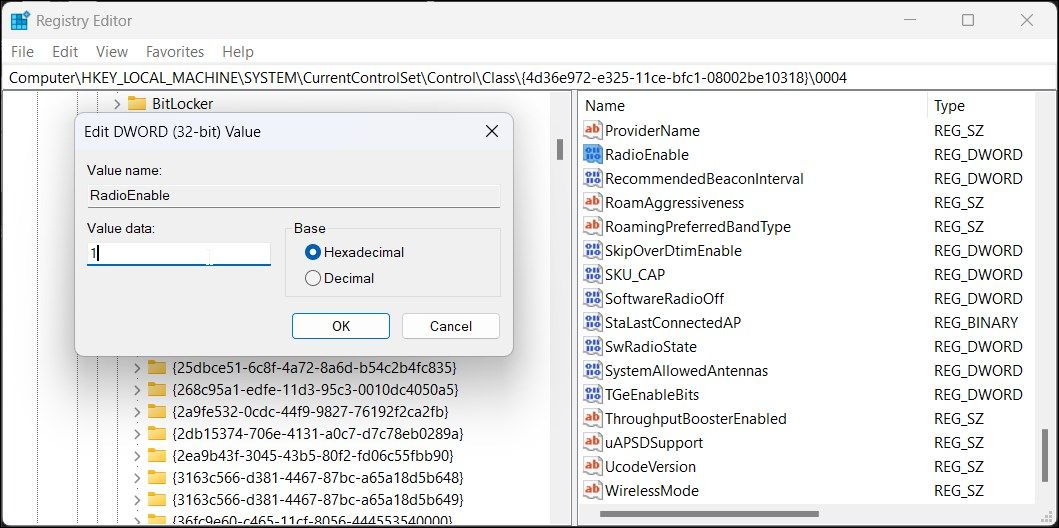Screen dimensions: 1059x528
Task: Click the Value data input field
Action: tap(179, 254)
